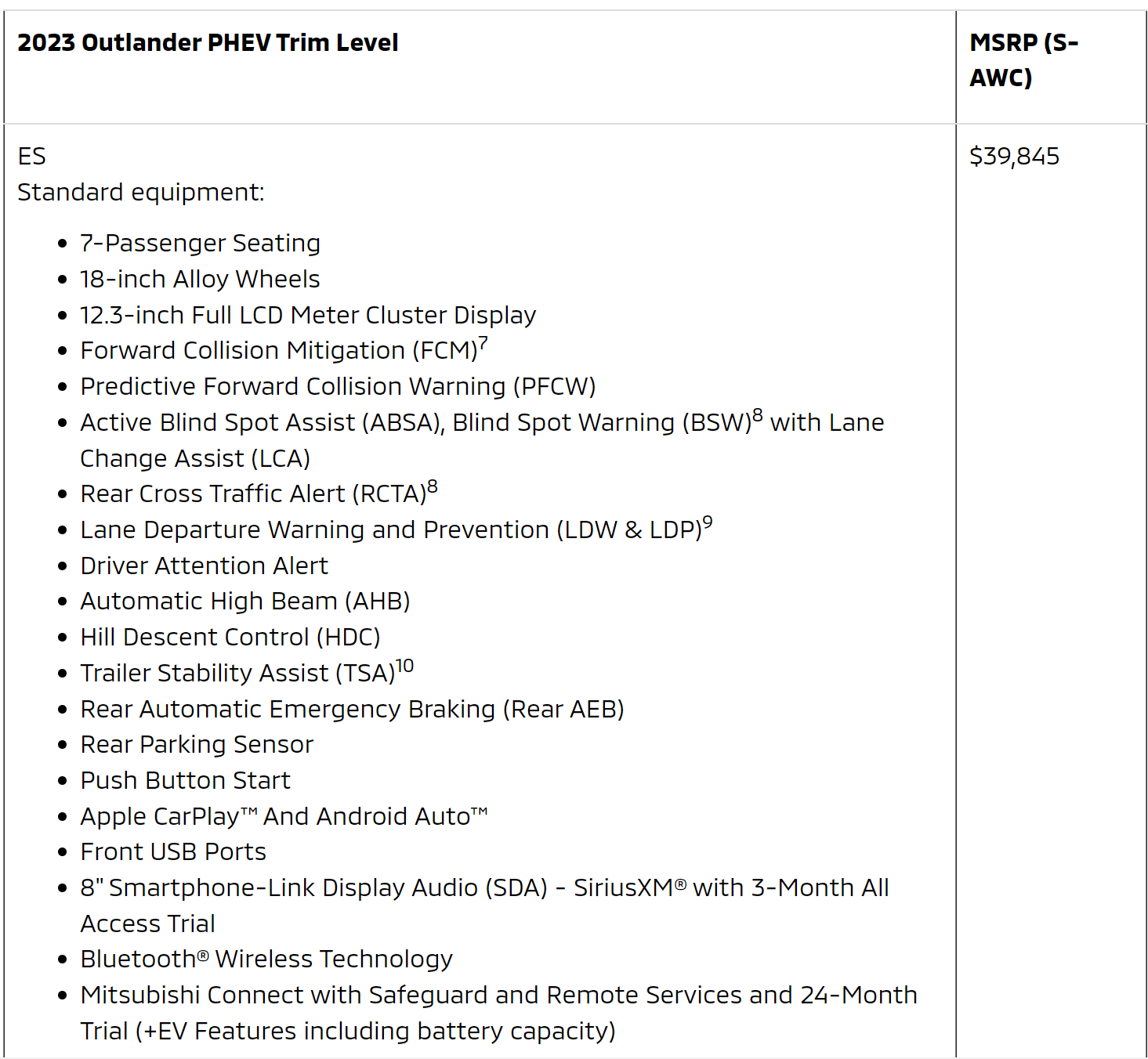
Task: Click the "ES" trim name
Action: [32, 157]
